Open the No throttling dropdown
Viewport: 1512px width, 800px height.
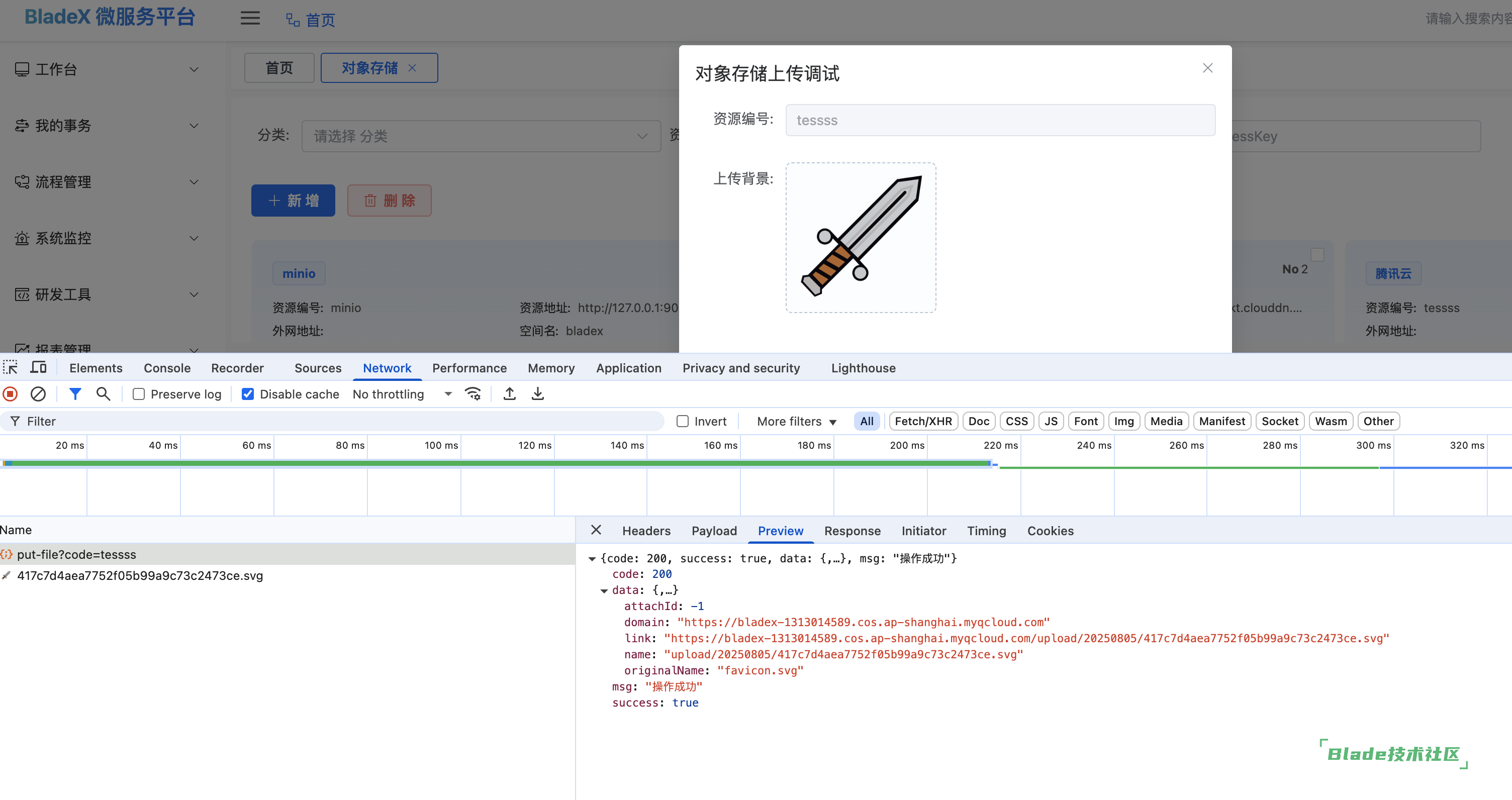tap(402, 394)
